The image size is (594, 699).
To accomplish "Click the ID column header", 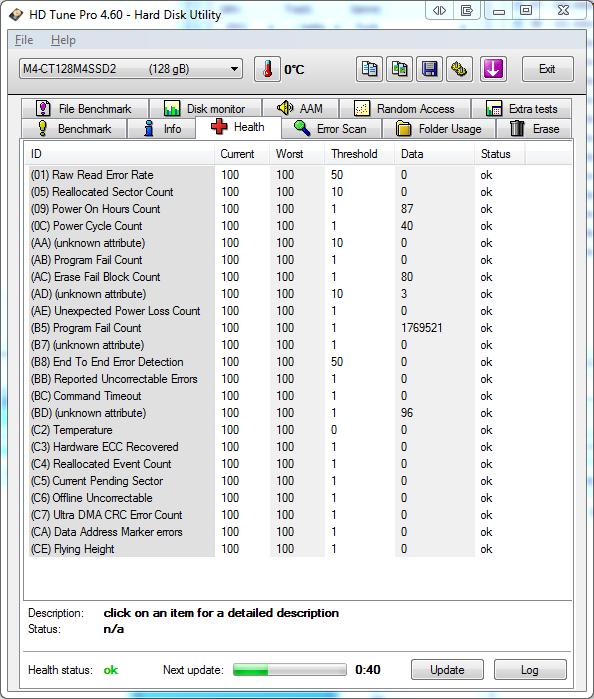I will coord(119,154).
